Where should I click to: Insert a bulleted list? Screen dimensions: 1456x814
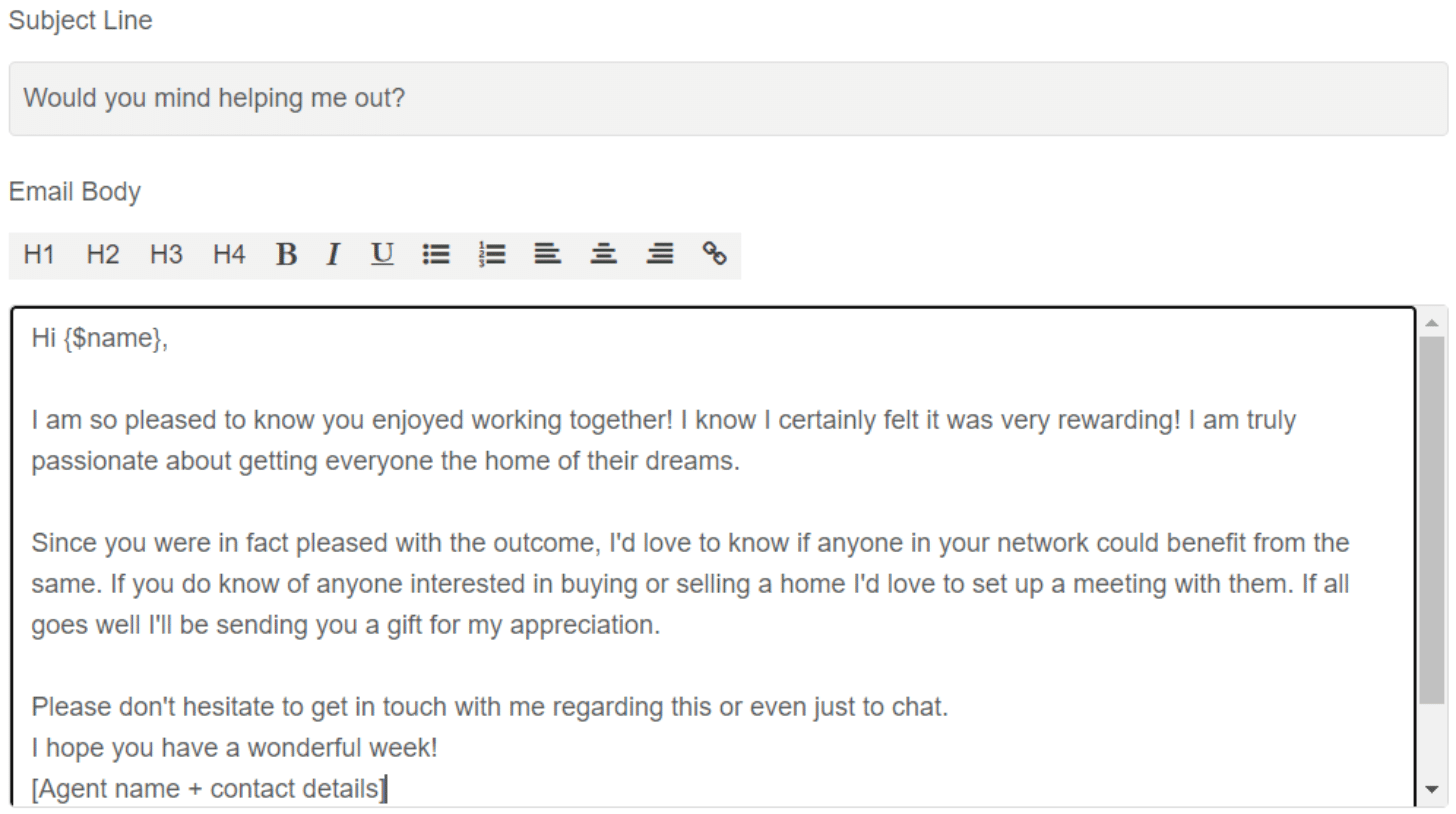[436, 255]
